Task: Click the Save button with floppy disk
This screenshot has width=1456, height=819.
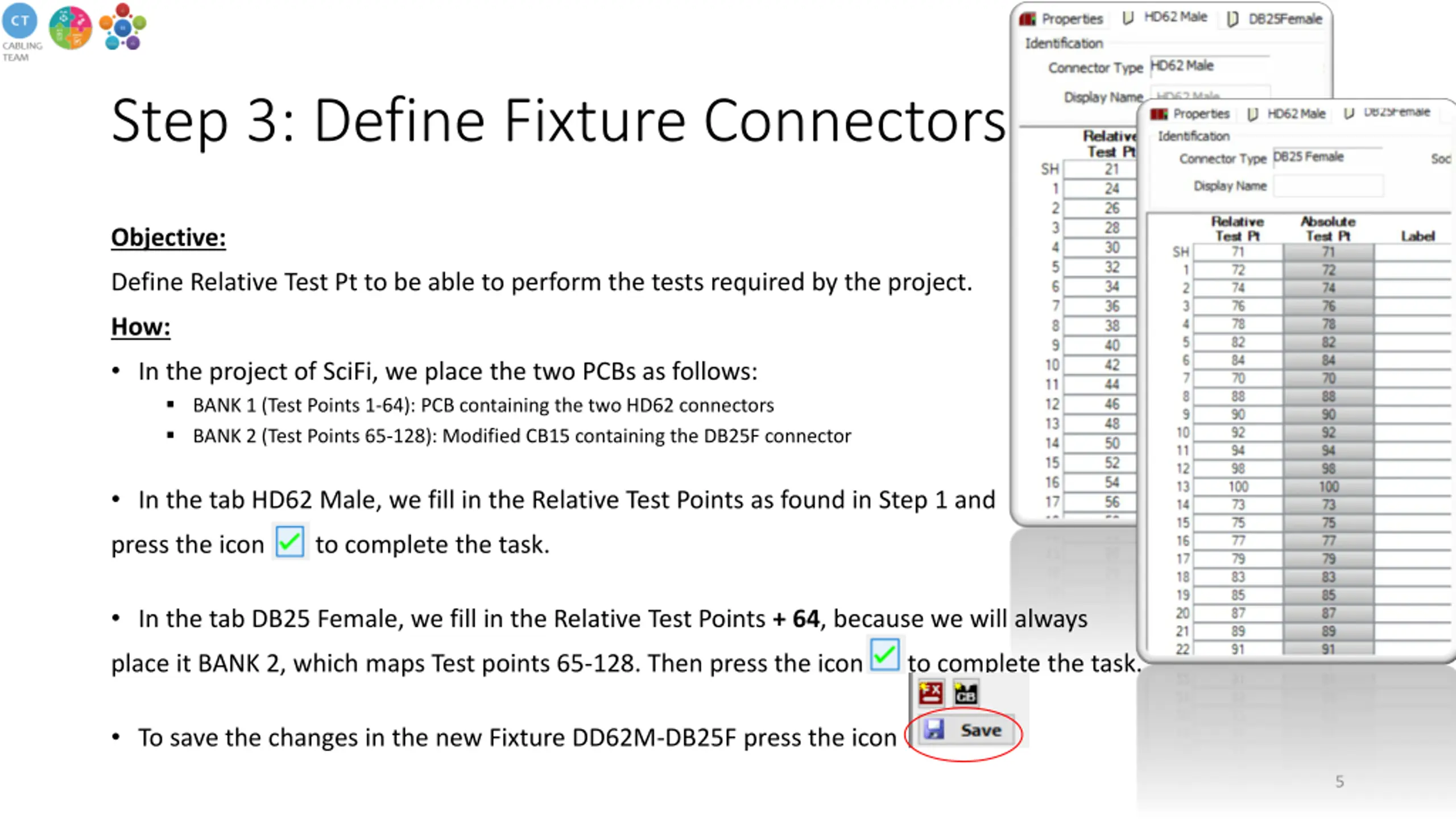Action: point(965,730)
